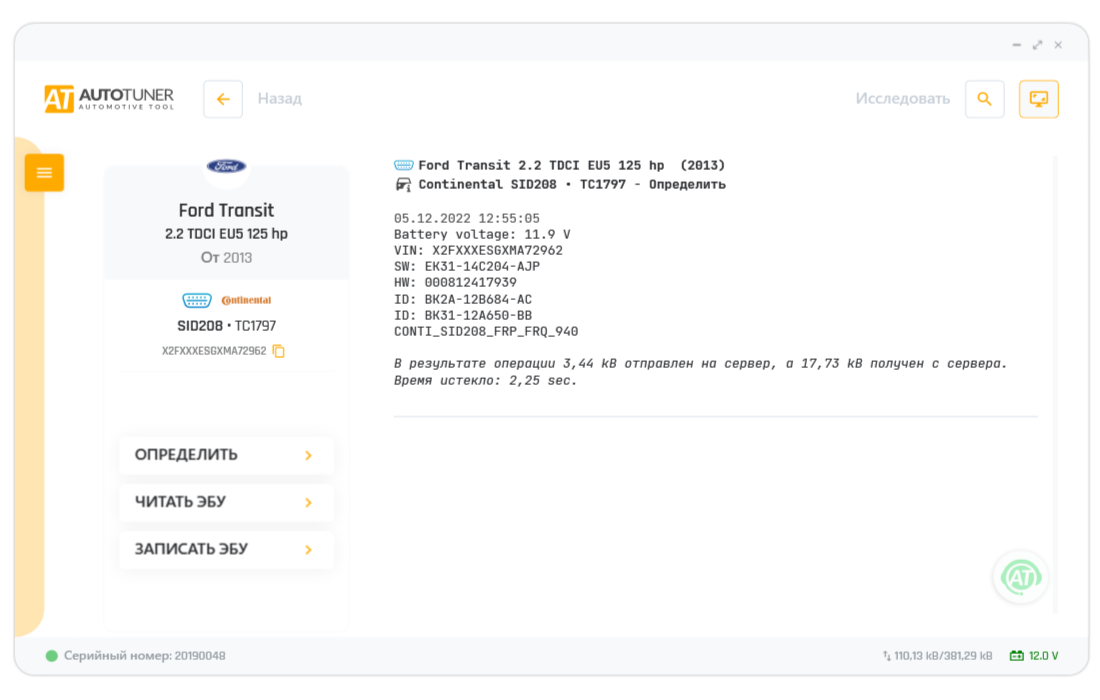Expand the ЗАПИСАТЬ ЭБУ chevron arrow
This screenshot has height=700, width=1100.
click(308, 549)
